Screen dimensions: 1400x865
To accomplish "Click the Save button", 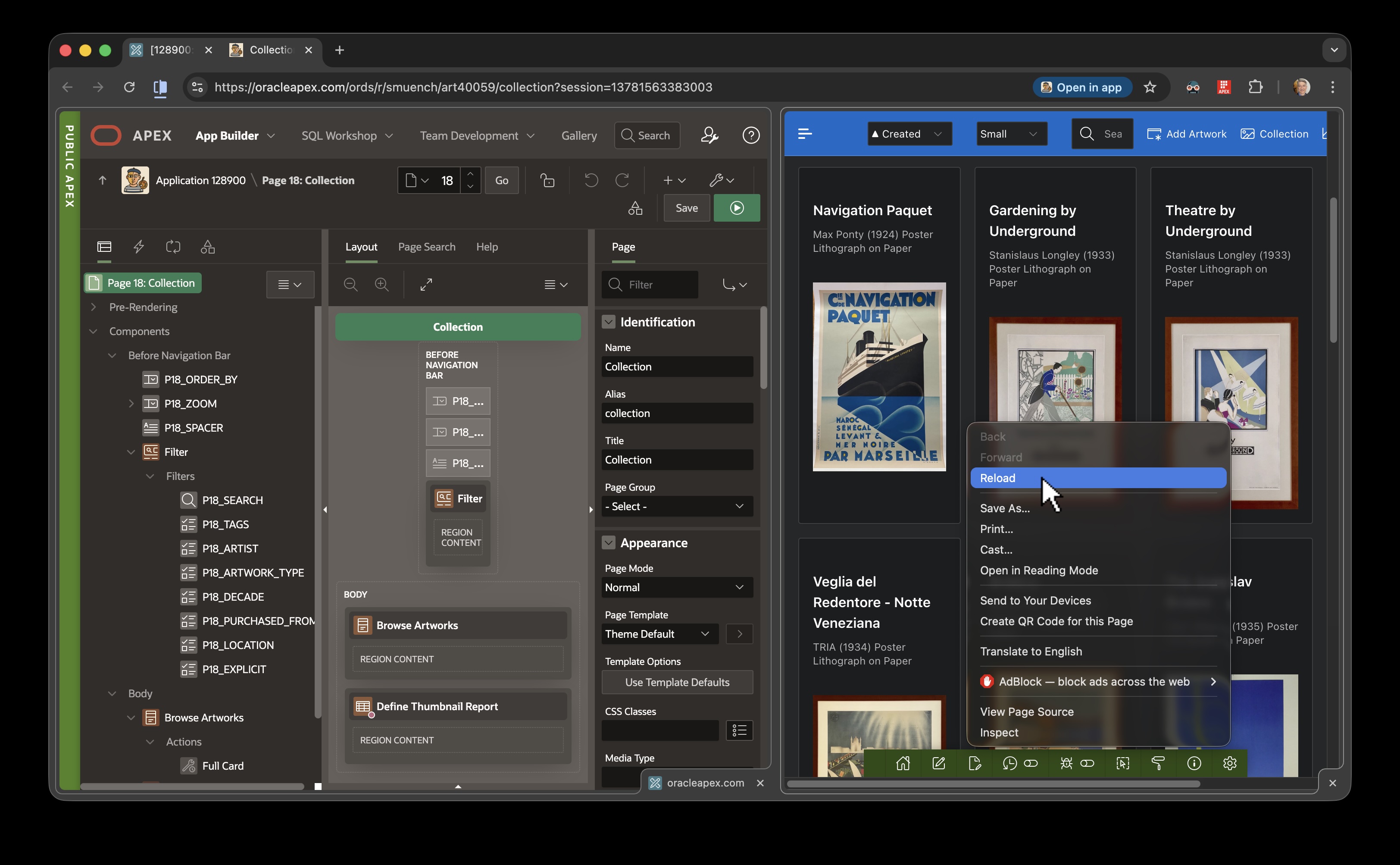I will (686, 208).
